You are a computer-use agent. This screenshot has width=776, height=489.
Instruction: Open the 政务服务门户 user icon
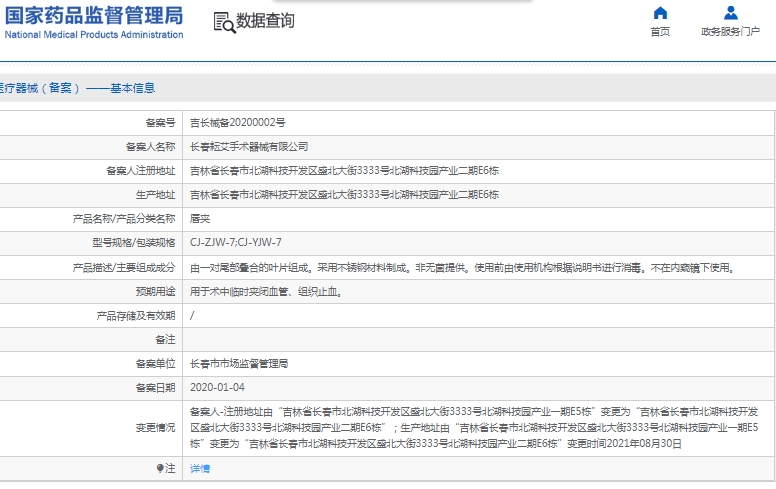(x=730, y=13)
